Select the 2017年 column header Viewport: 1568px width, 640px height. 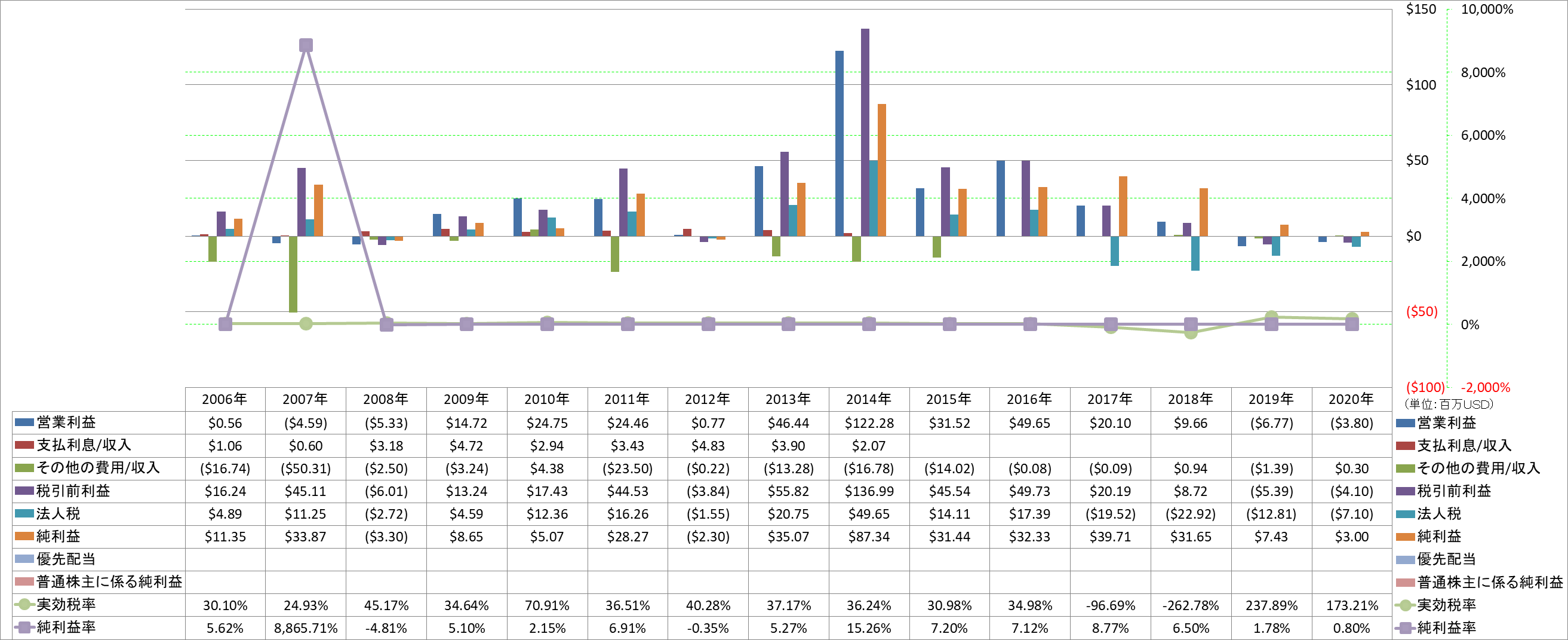point(1110,399)
